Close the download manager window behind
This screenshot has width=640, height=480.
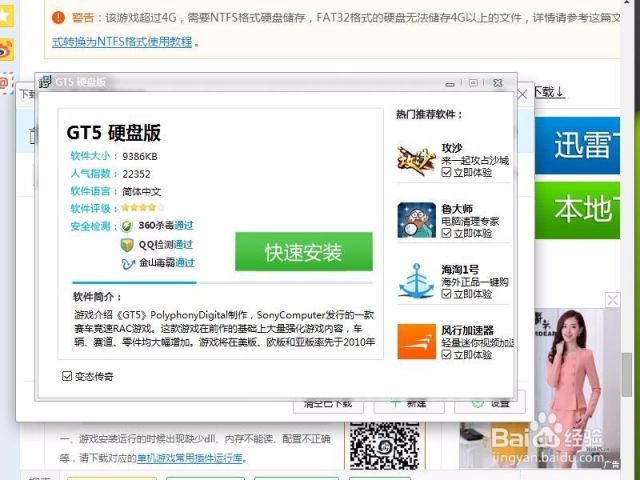pos(522,95)
